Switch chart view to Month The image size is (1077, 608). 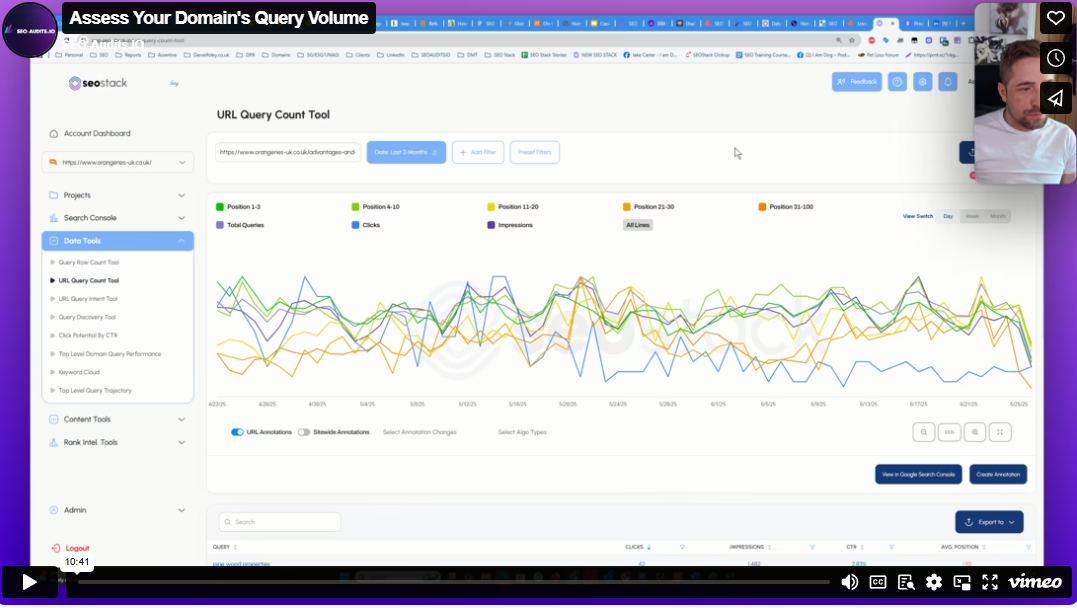1000,216
